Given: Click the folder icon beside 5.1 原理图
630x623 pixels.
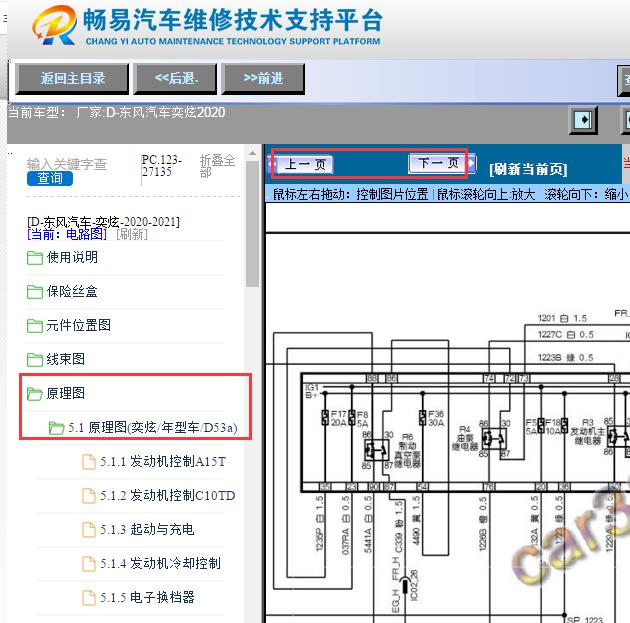Looking at the screenshot, I should point(56,428).
